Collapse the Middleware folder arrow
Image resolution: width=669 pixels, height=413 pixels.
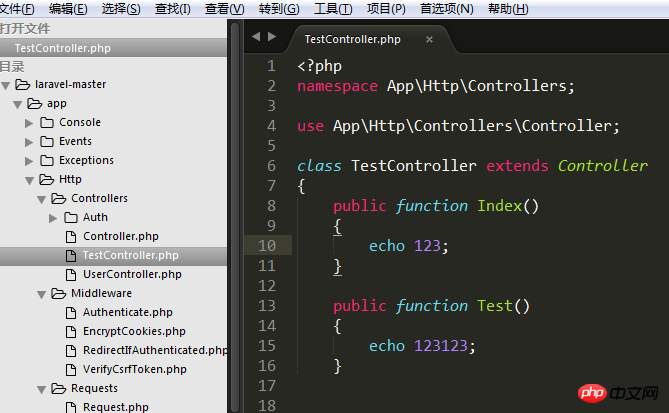(41, 294)
